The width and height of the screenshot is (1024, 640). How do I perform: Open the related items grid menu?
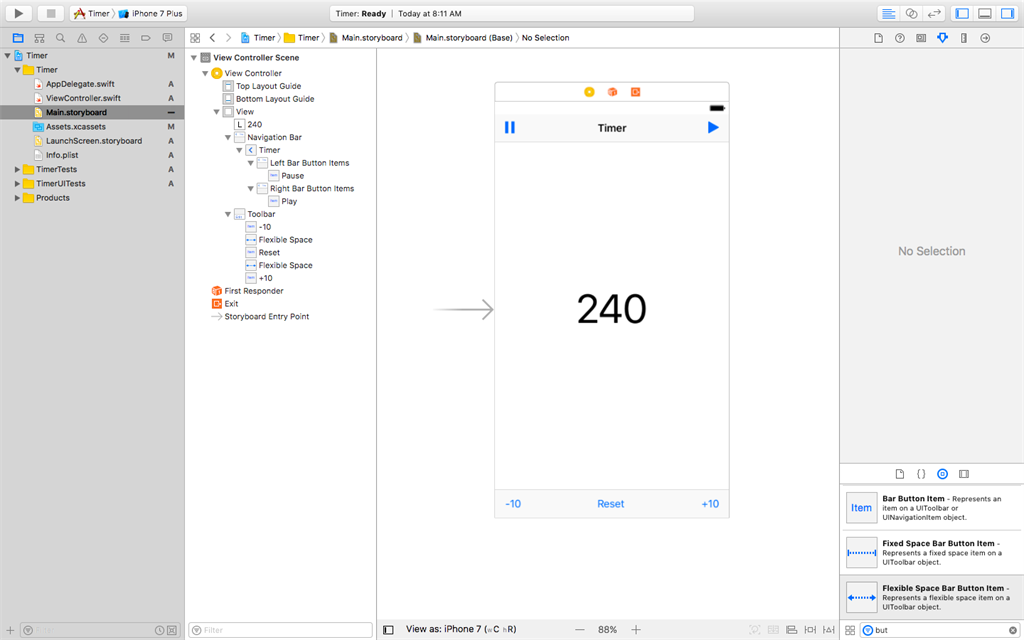[195, 38]
